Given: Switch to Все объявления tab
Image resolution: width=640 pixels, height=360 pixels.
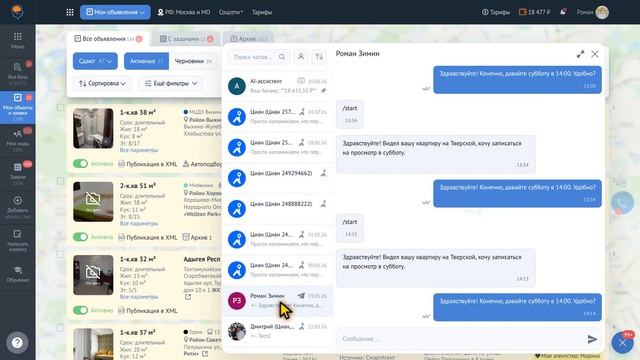Looking at the screenshot, I should (108, 39).
